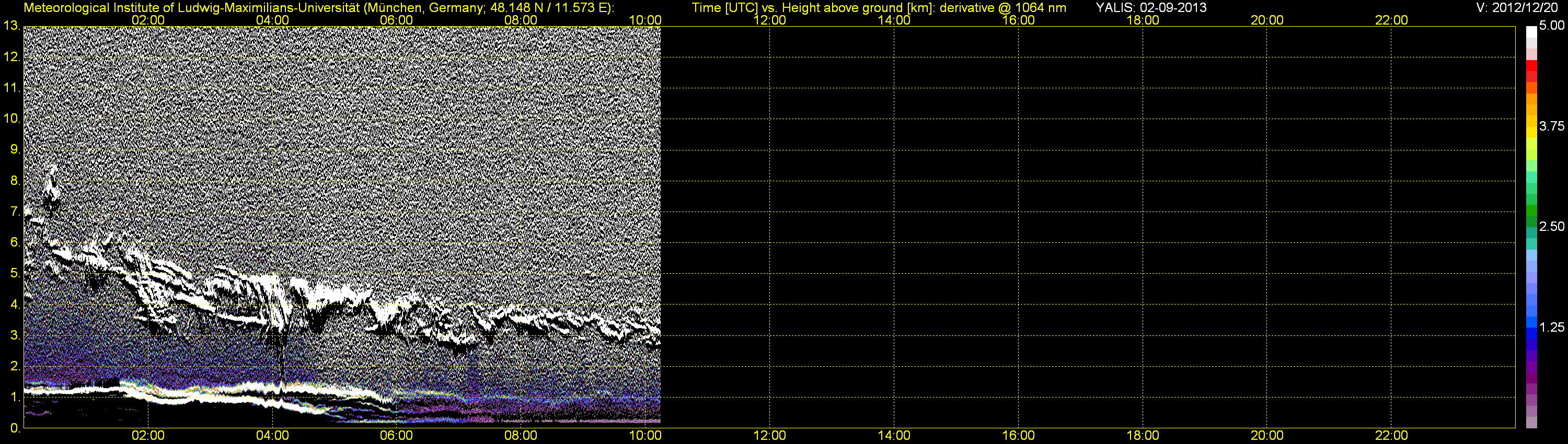The height and width of the screenshot is (444, 1568).
Task: Click the 0 km height axis label
Action: (15, 428)
